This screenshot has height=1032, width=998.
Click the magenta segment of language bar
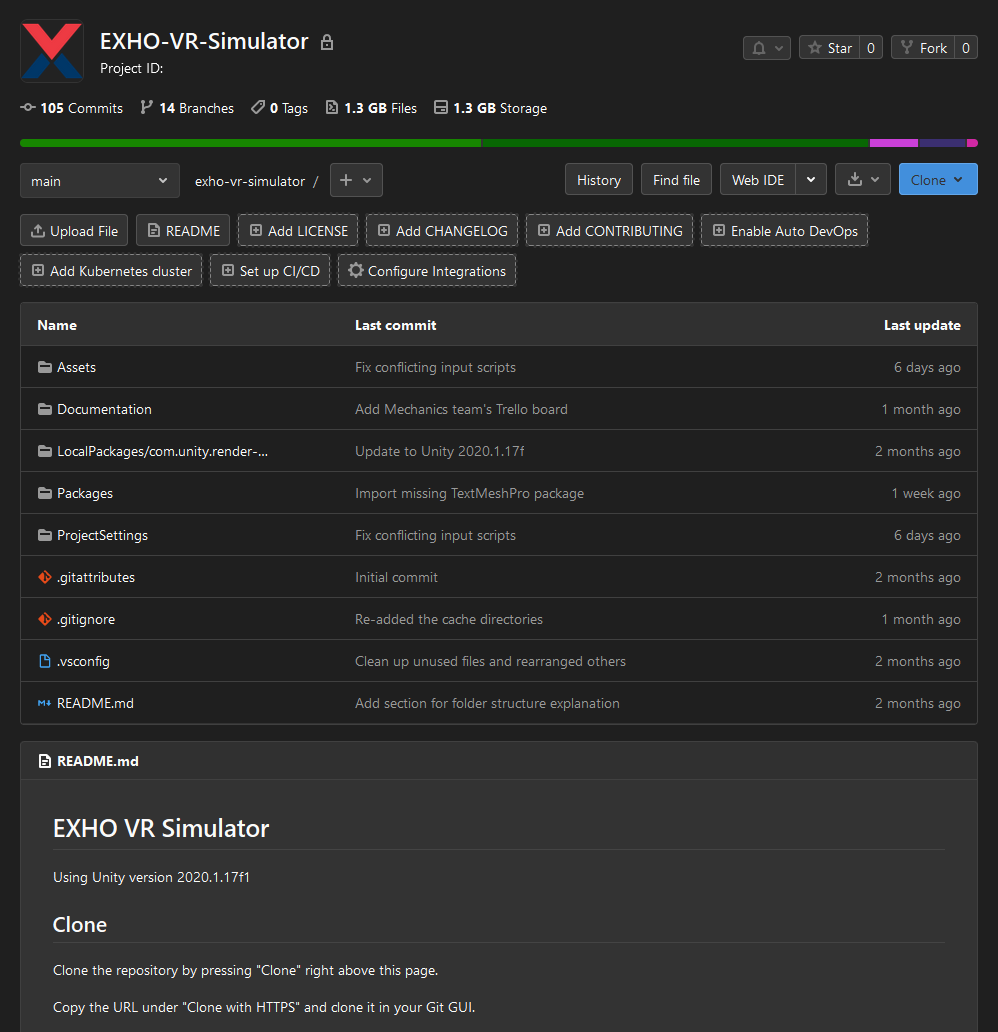click(893, 143)
